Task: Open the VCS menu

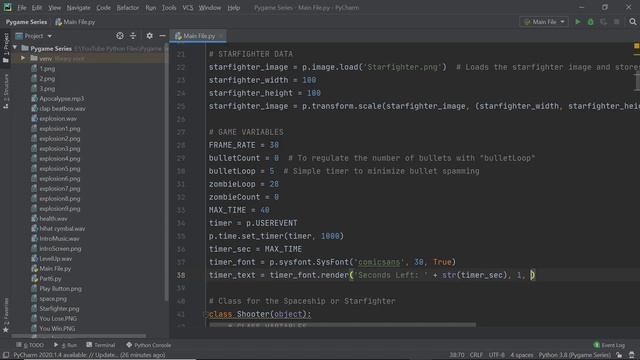Action: tap(188, 7)
